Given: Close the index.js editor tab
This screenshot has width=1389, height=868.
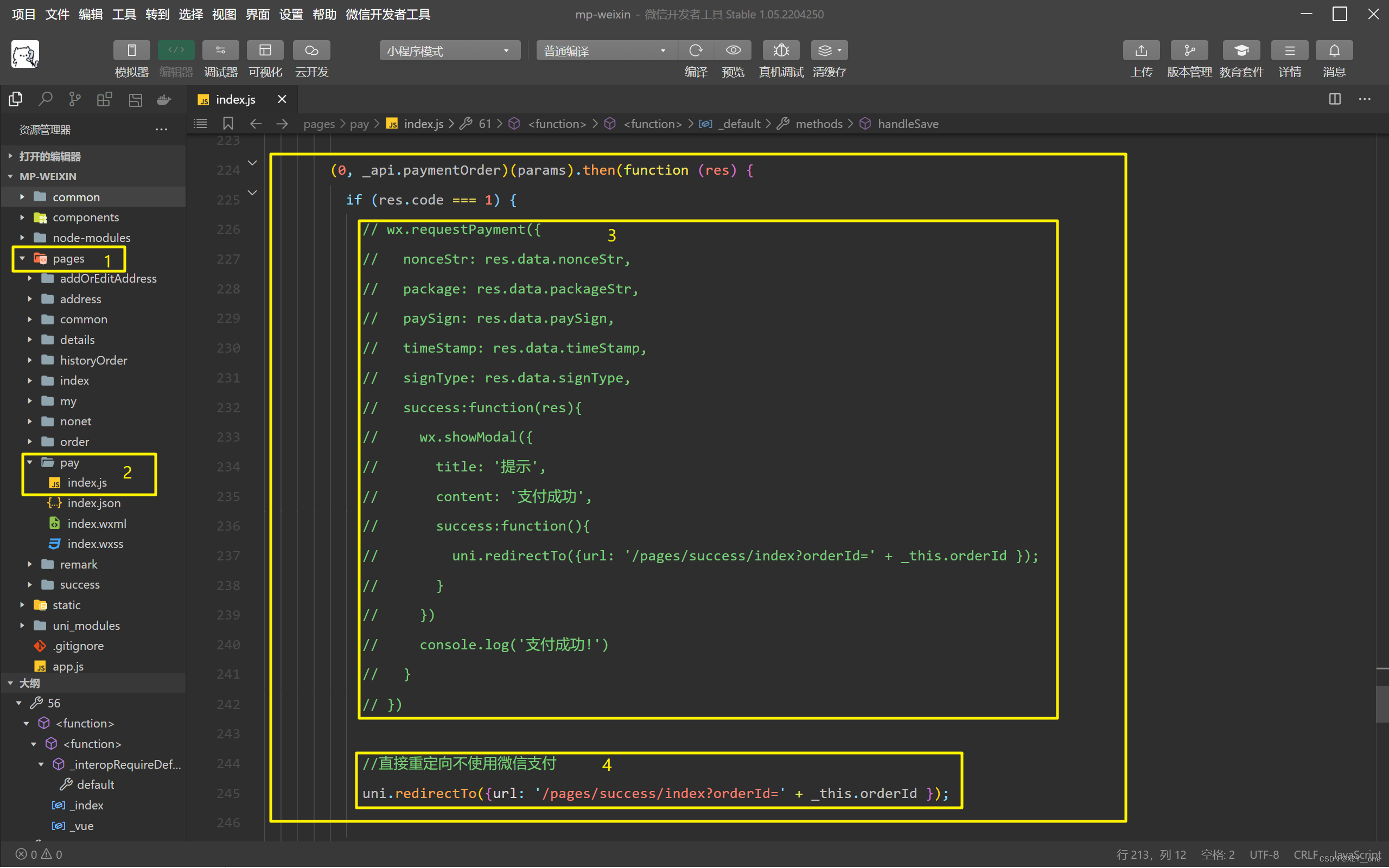Looking at the screenshot, I should coord(282,99).
